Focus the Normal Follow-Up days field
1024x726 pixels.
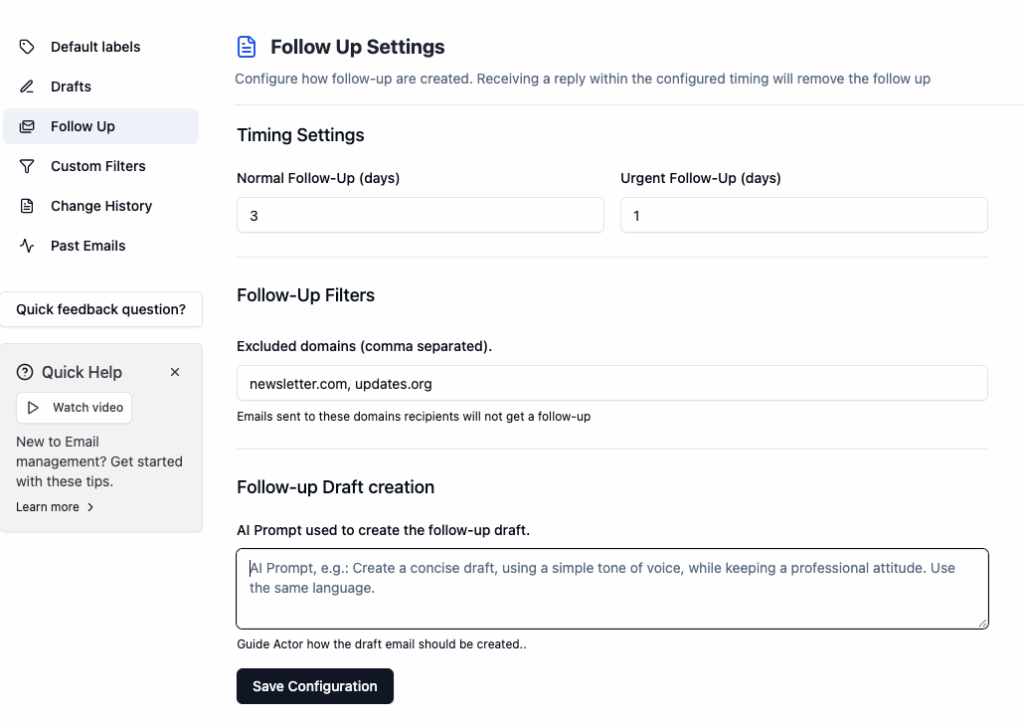coord(420,215)
